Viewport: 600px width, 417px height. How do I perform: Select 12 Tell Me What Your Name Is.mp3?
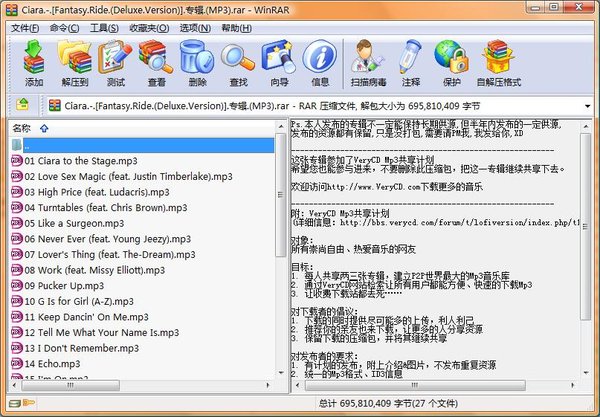[102, 332]
